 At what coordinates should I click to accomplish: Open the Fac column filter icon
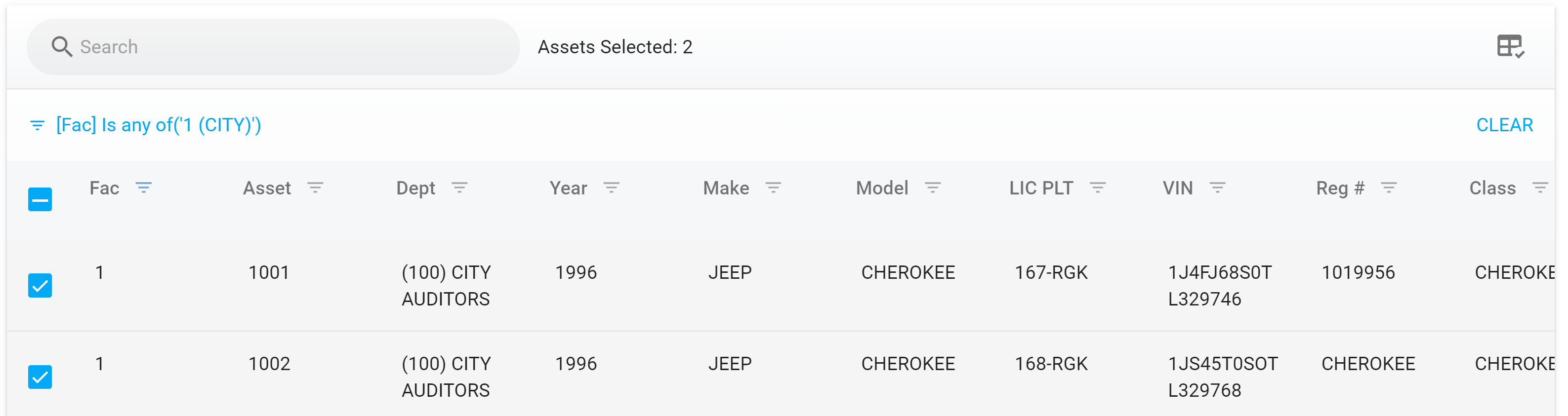(145, 188)
